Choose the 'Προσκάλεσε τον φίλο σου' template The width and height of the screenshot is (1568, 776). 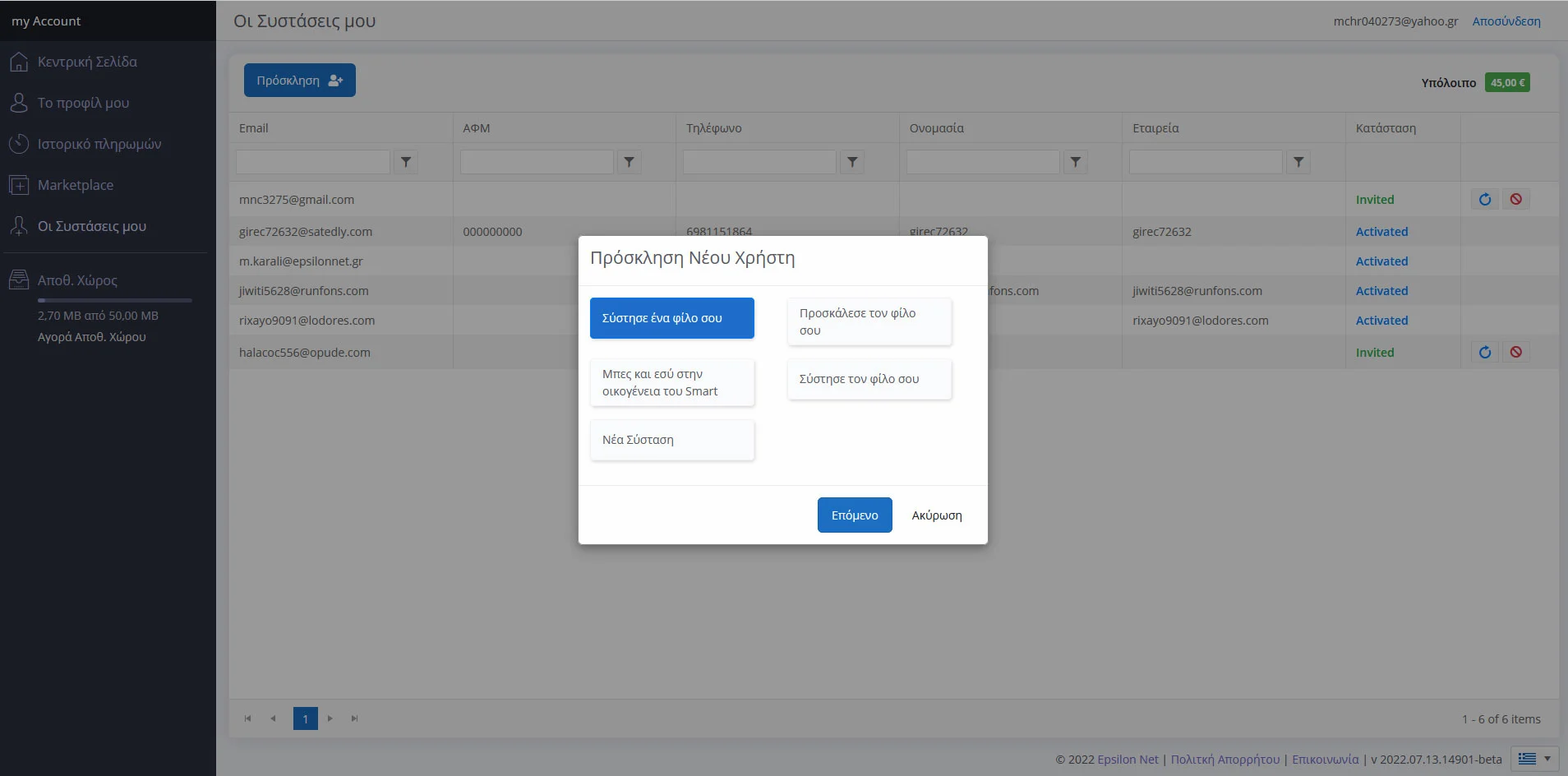pos(869,321)
